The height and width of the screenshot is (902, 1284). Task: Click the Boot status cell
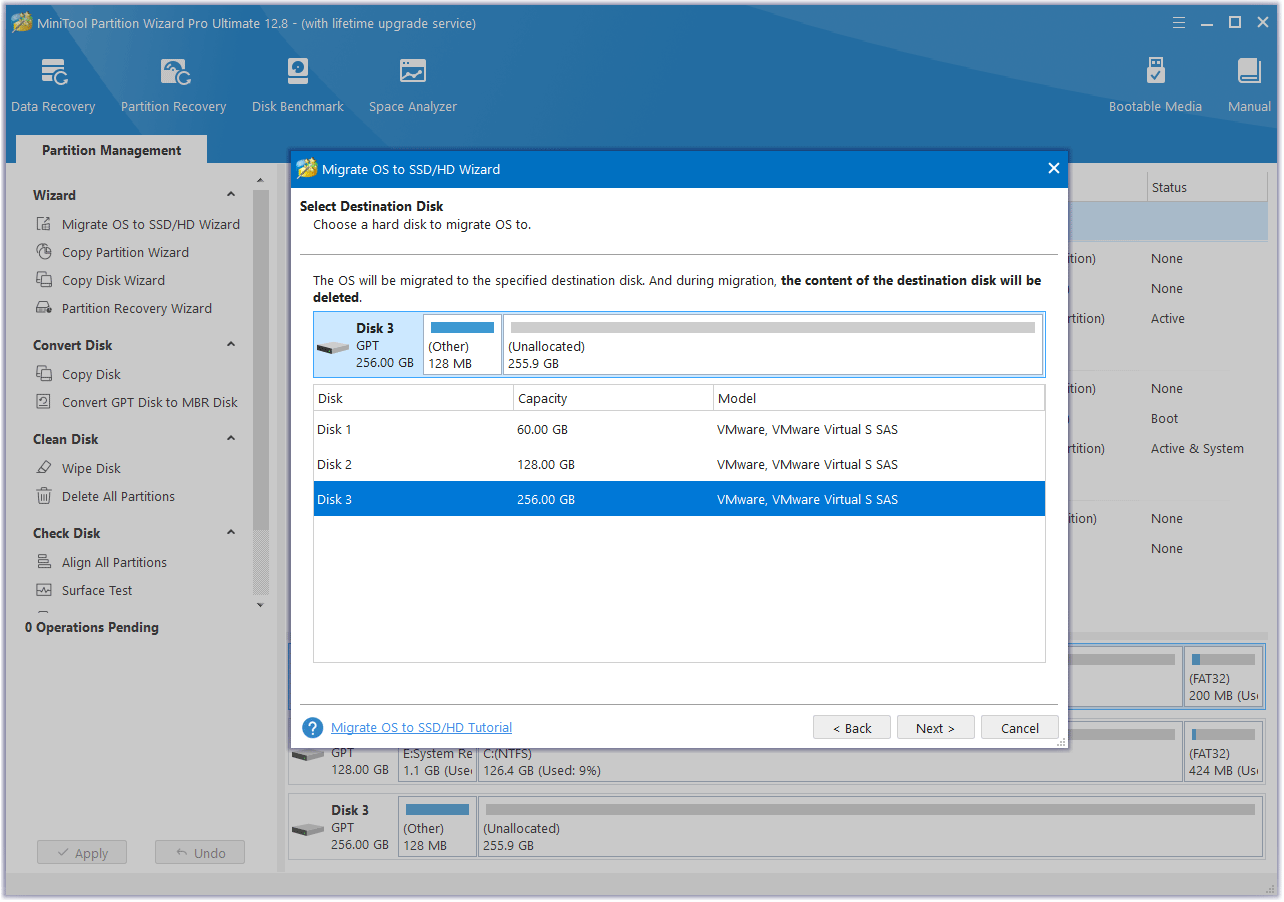click(1164, 419)
